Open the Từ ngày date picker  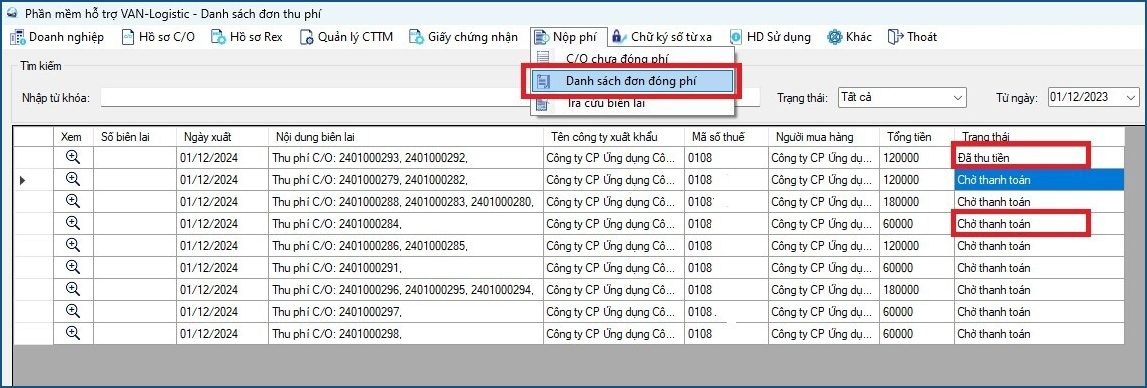(1094, 97)
